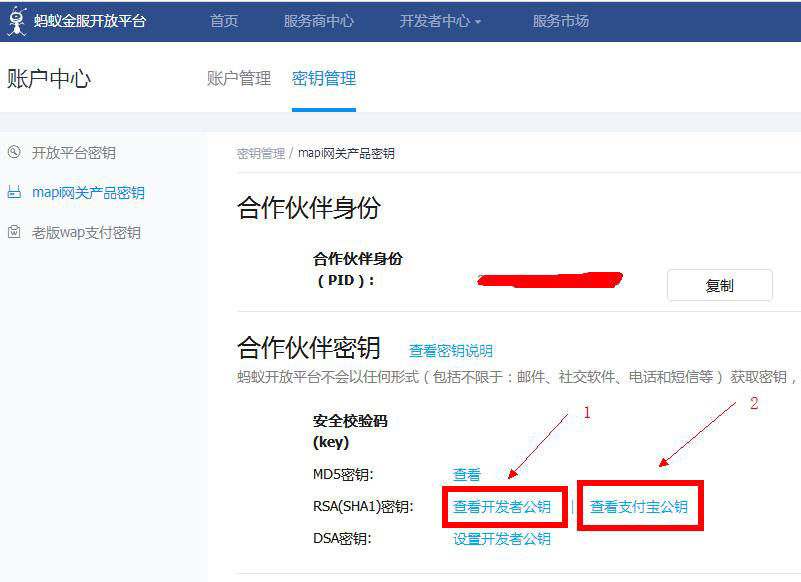Screen dimensions: 801x582
Task: Click the 蚂蚁金服开放平台 title text
Action: [90, 21]
